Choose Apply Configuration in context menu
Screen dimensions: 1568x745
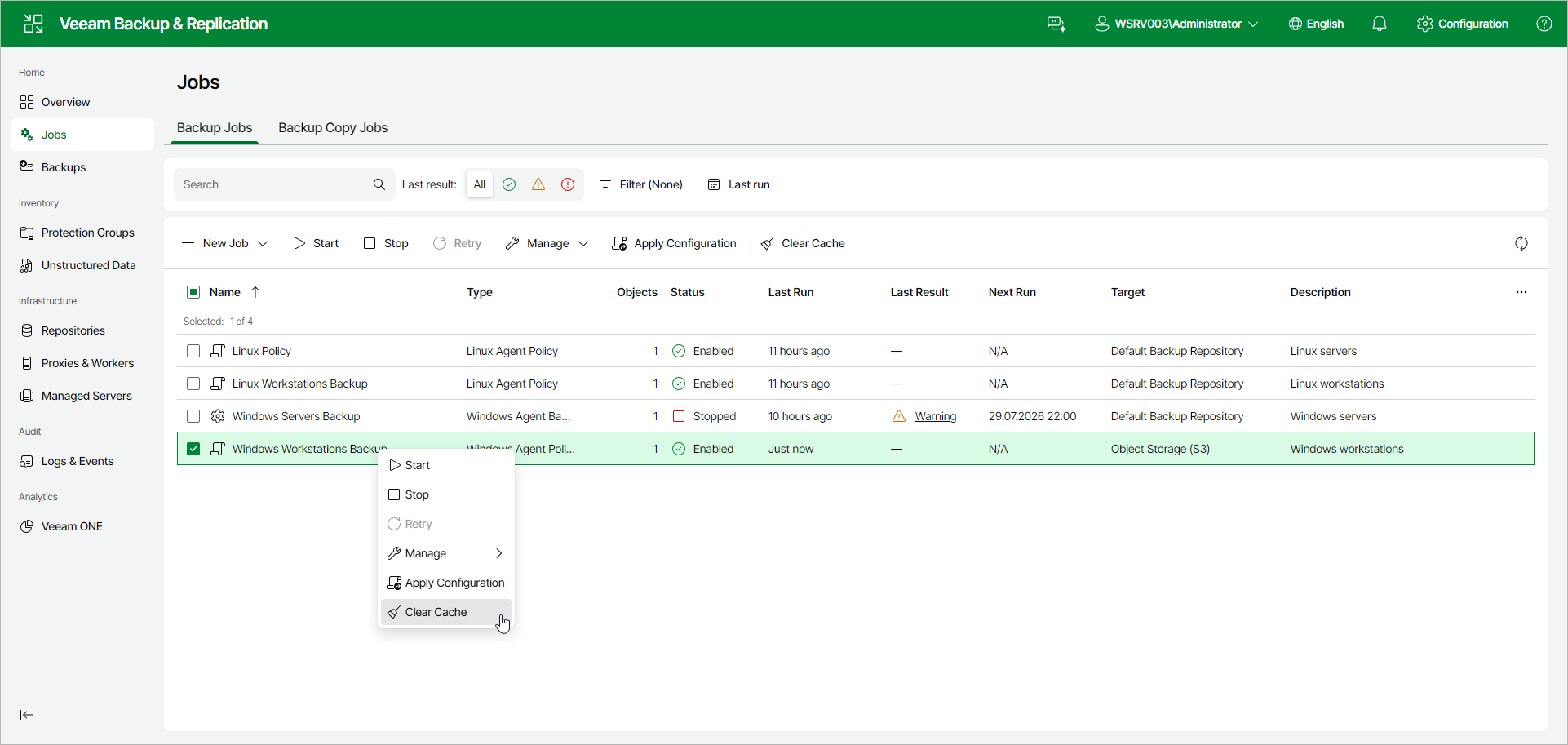point(446,583)
